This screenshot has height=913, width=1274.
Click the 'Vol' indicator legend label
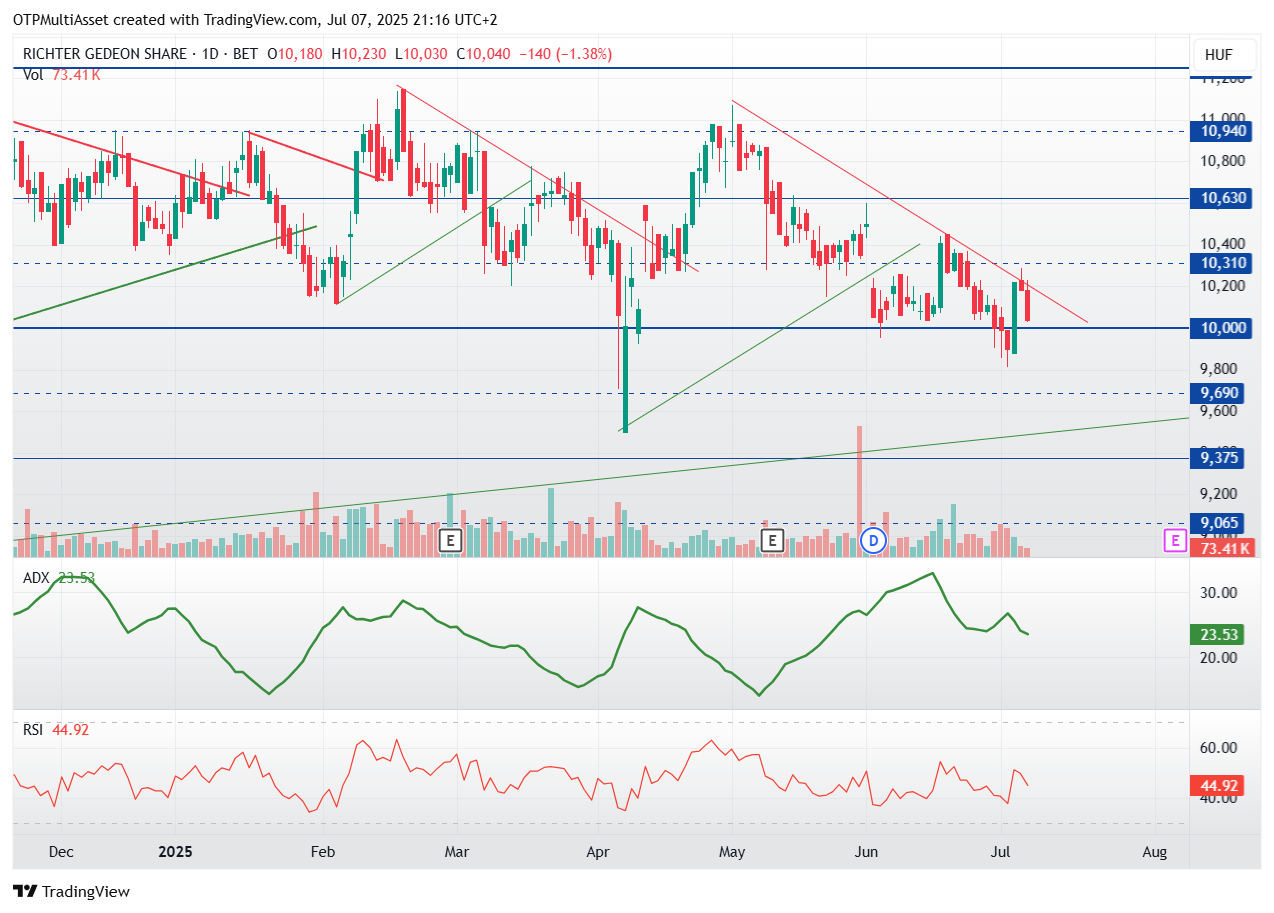click(34, 74)
